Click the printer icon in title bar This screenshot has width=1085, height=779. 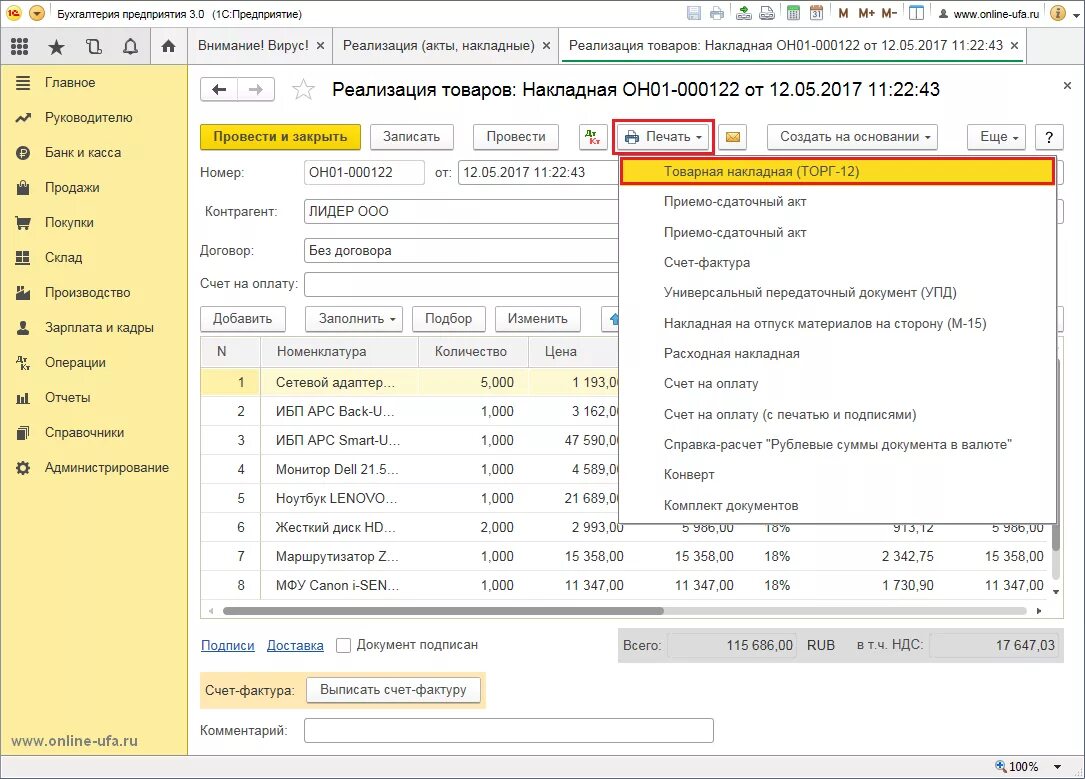click(x=718, y=13)
